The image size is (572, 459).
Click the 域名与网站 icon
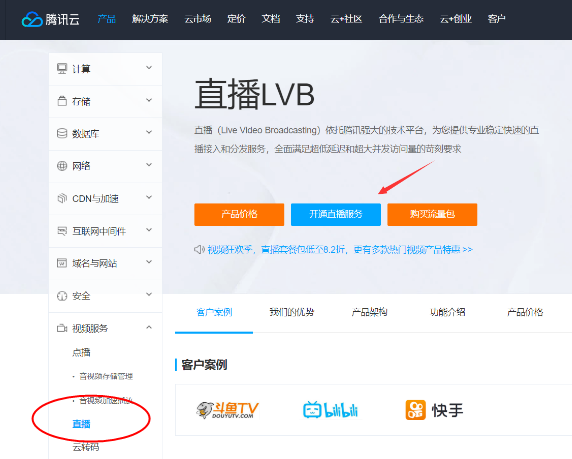62,263
